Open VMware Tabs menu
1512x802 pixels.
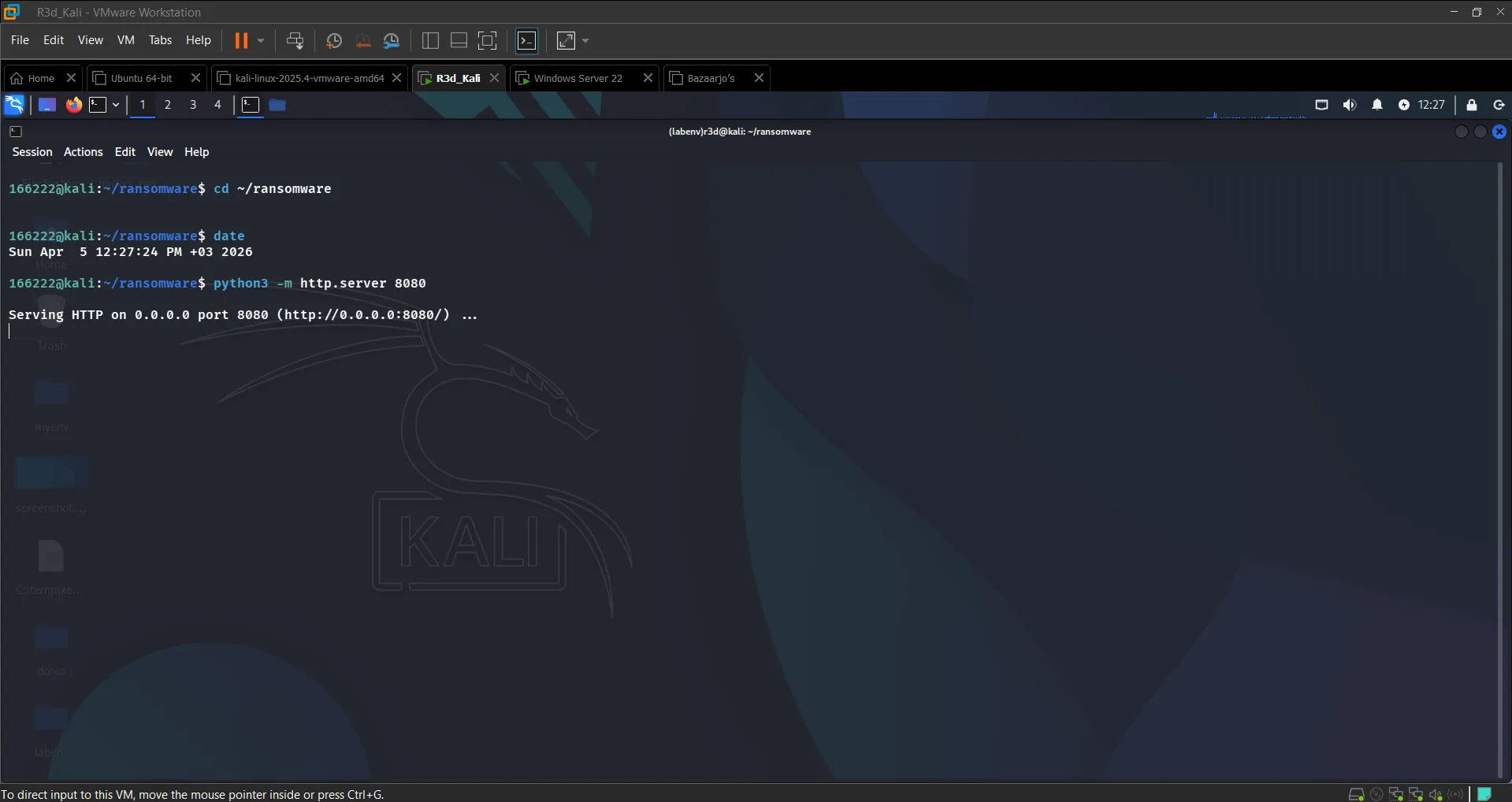point(160,40)
